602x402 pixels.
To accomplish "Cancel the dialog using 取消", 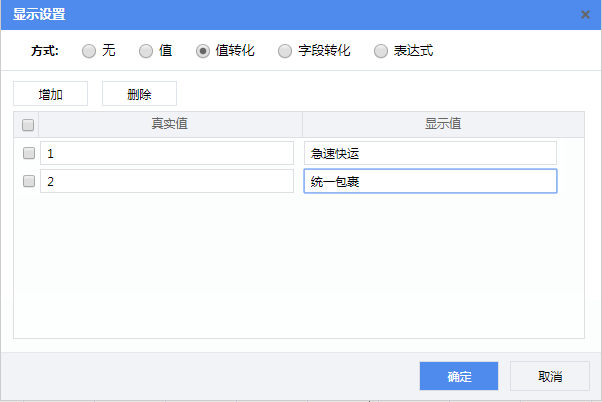I will point(549,376).
